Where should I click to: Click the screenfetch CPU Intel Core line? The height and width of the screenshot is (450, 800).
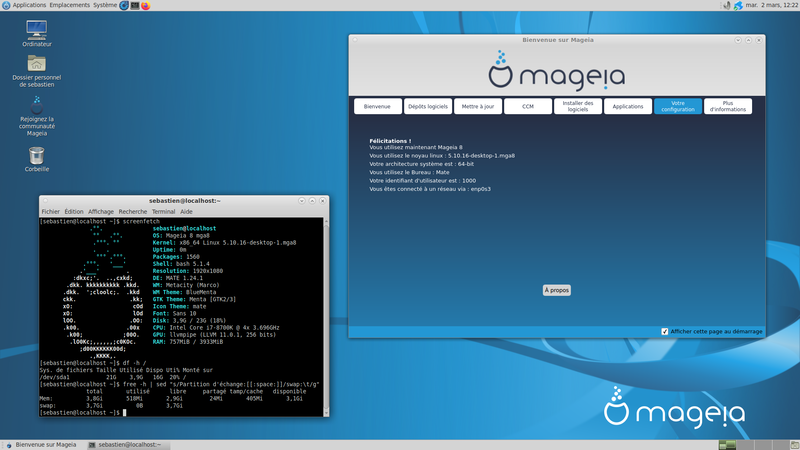pos(216,328)
